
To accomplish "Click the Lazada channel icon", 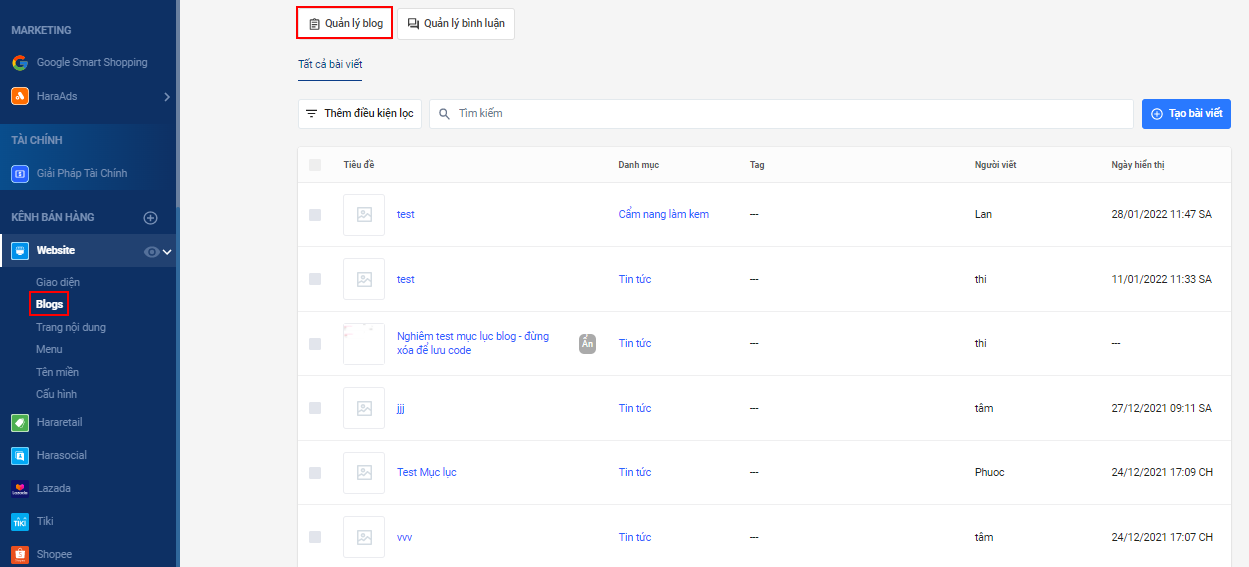I will click(19, 488).
